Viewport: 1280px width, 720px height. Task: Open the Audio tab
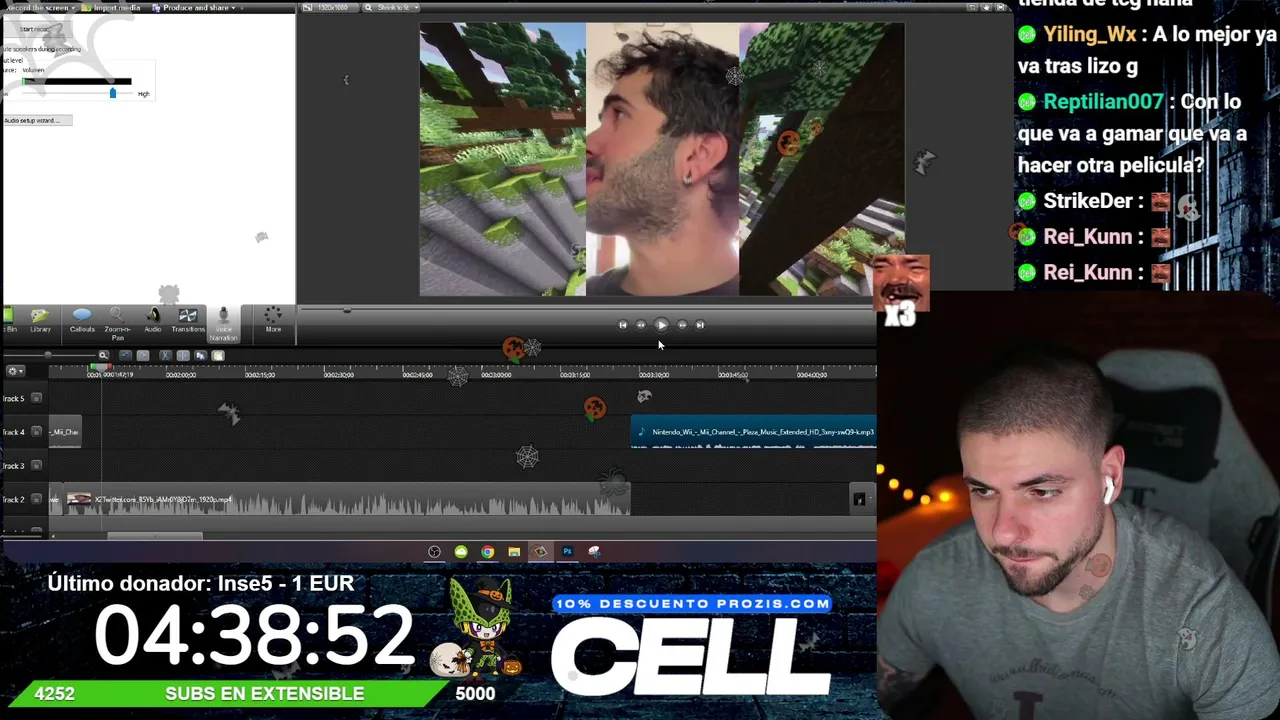point(153,320)
